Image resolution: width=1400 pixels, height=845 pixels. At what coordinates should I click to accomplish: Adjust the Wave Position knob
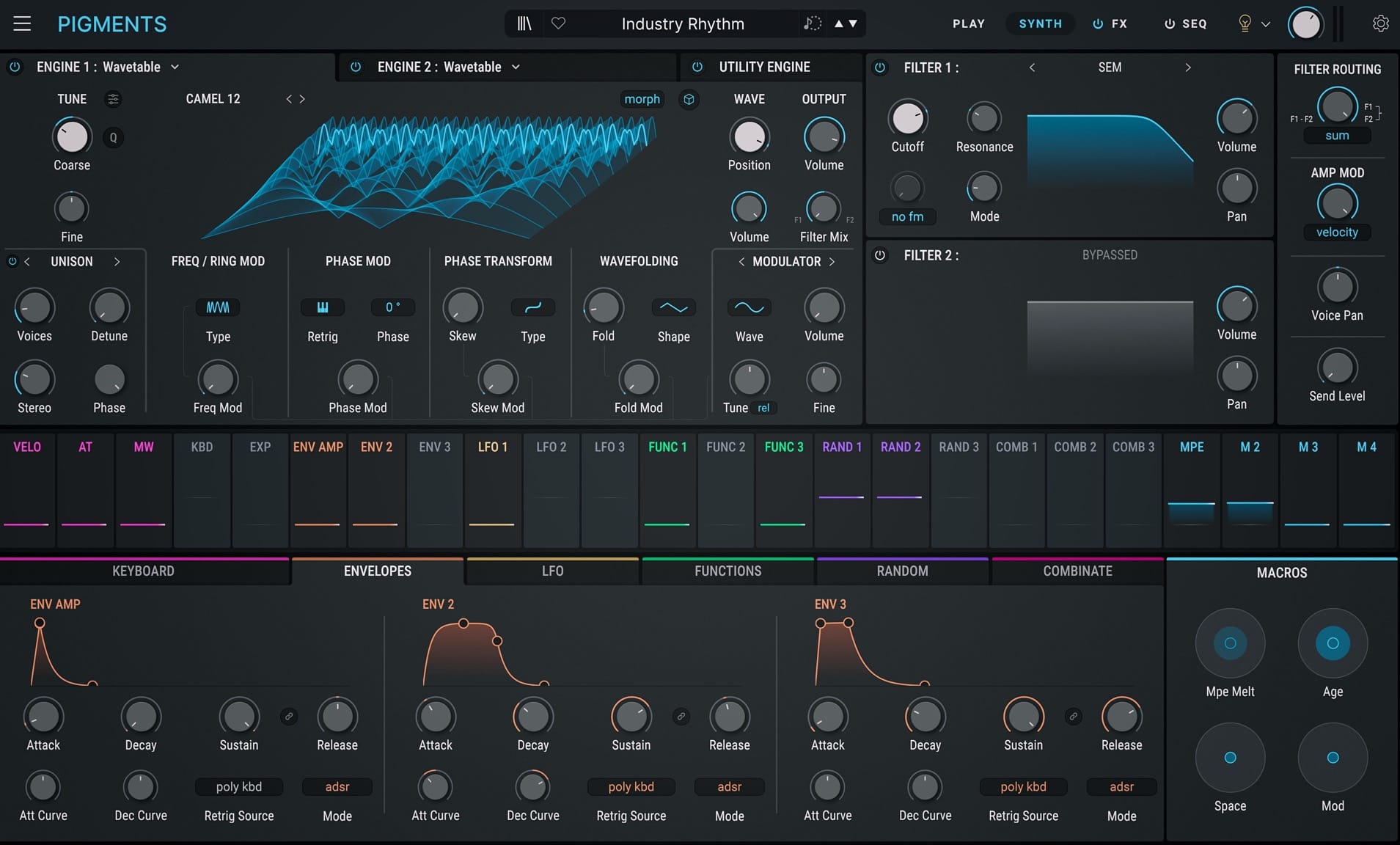point(749,136)
